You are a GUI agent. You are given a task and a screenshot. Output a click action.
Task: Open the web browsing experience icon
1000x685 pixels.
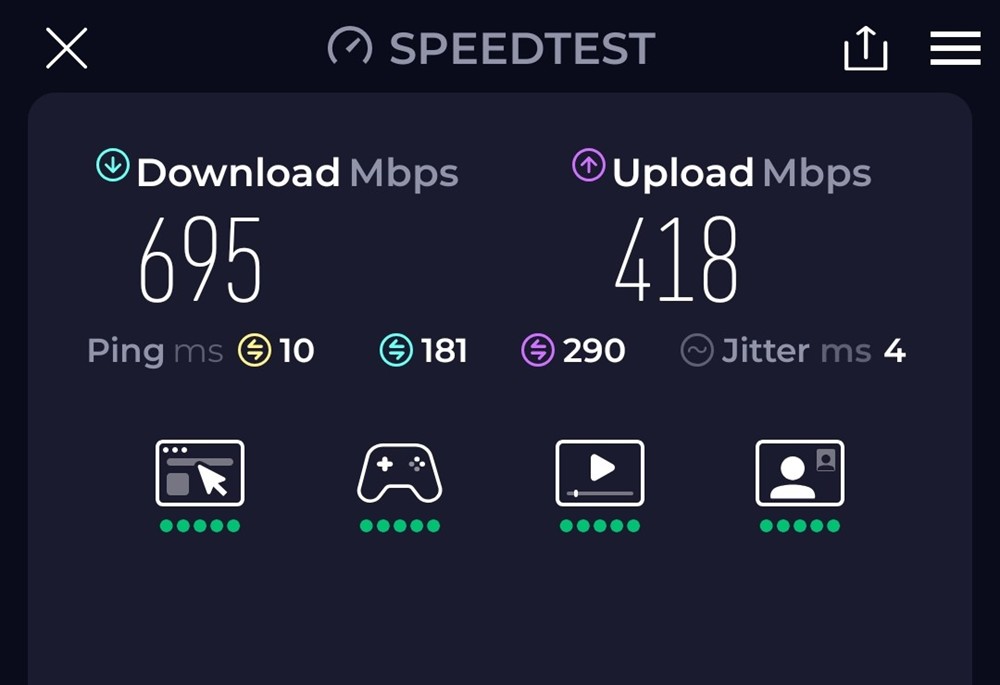pos(200,473)
